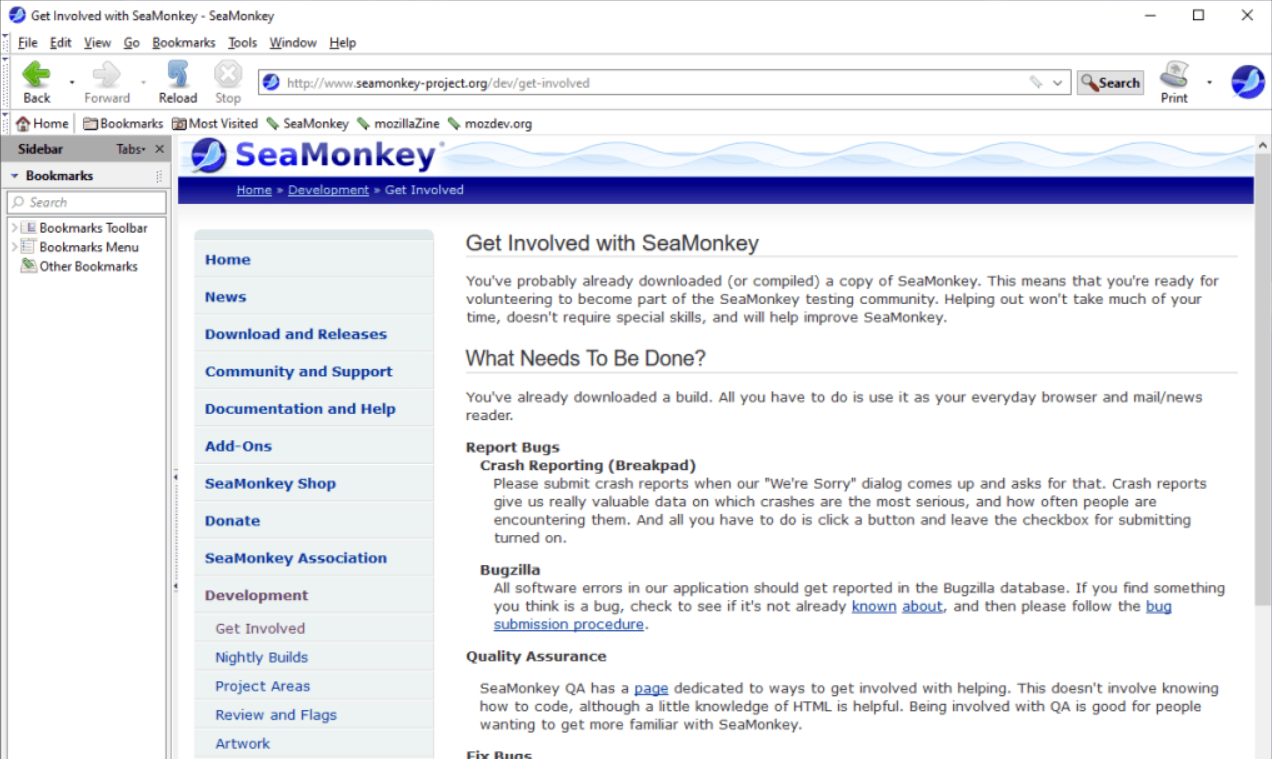Click the Home button in bookmarks toolbar

pyautogui.click(x=42, y=124)
